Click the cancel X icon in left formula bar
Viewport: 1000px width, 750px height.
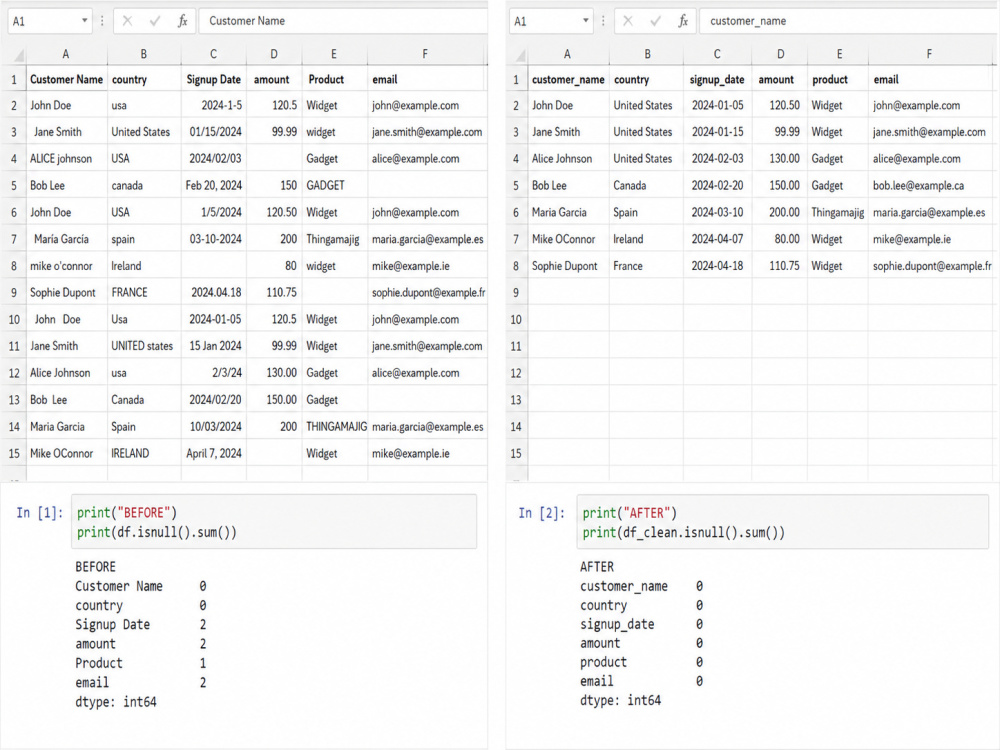(128, 21)
